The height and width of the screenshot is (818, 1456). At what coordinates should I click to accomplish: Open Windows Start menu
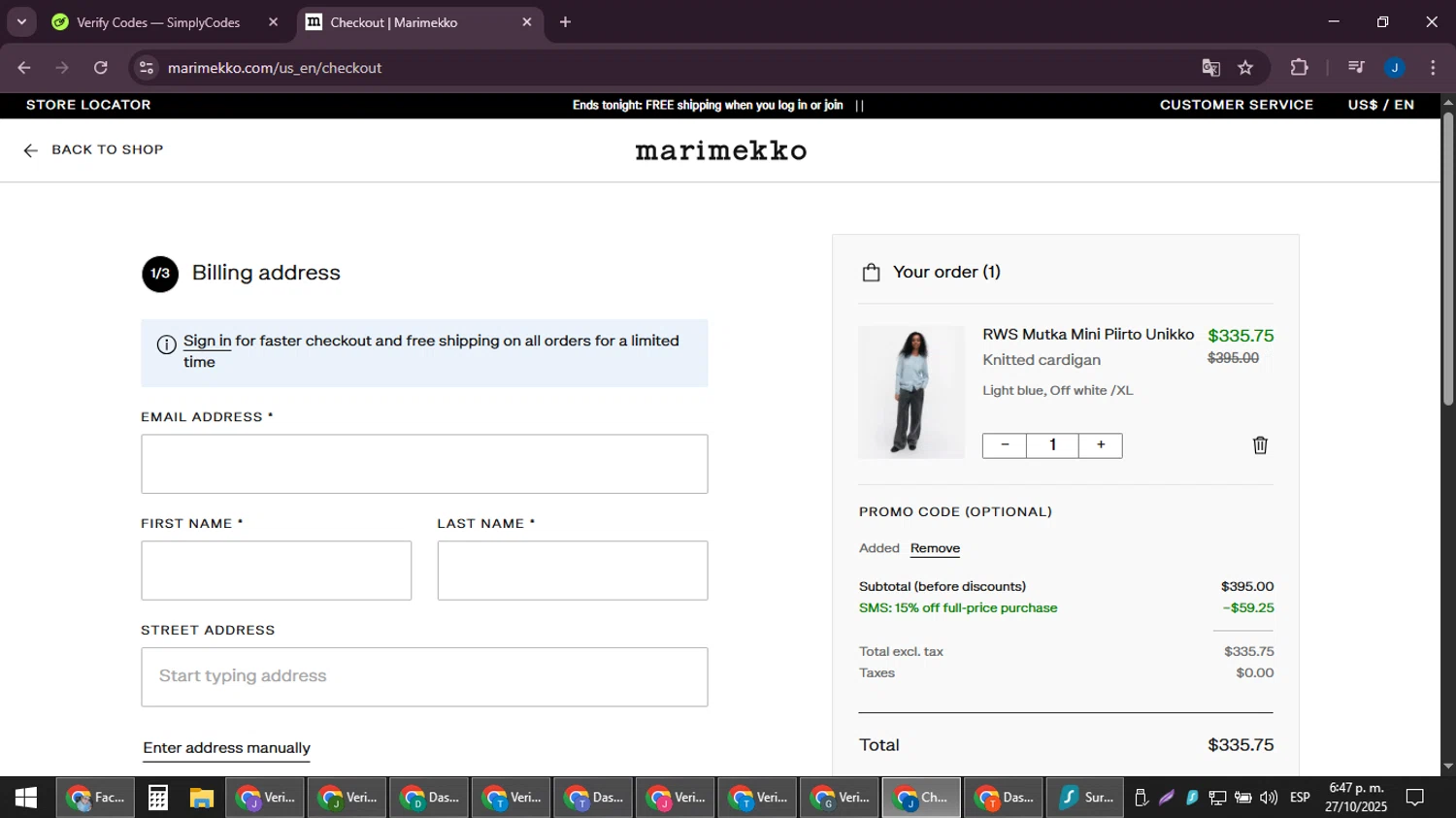coord(26,798)
